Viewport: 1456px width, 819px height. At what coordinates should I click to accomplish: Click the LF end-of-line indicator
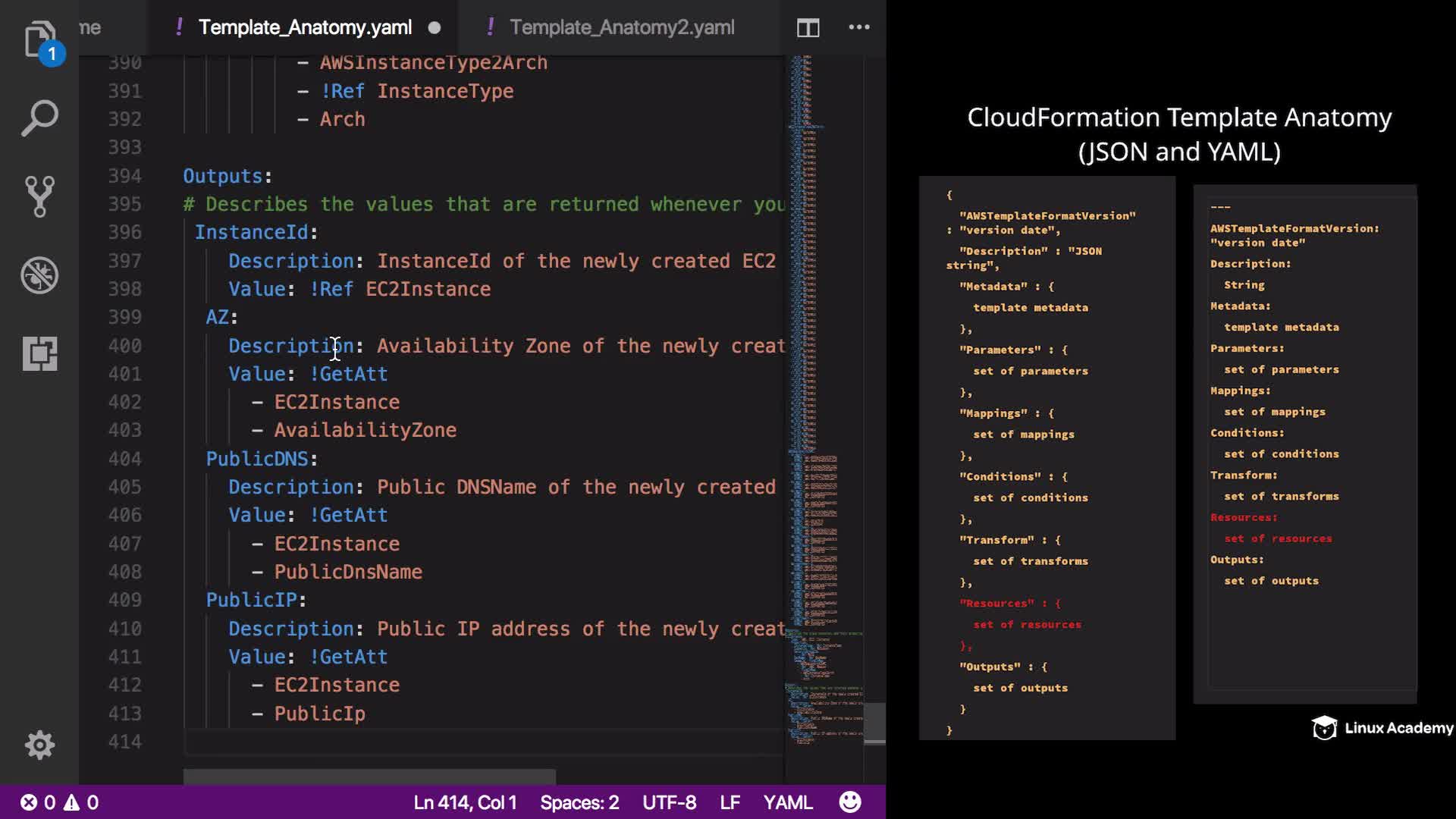pos(730,802)
